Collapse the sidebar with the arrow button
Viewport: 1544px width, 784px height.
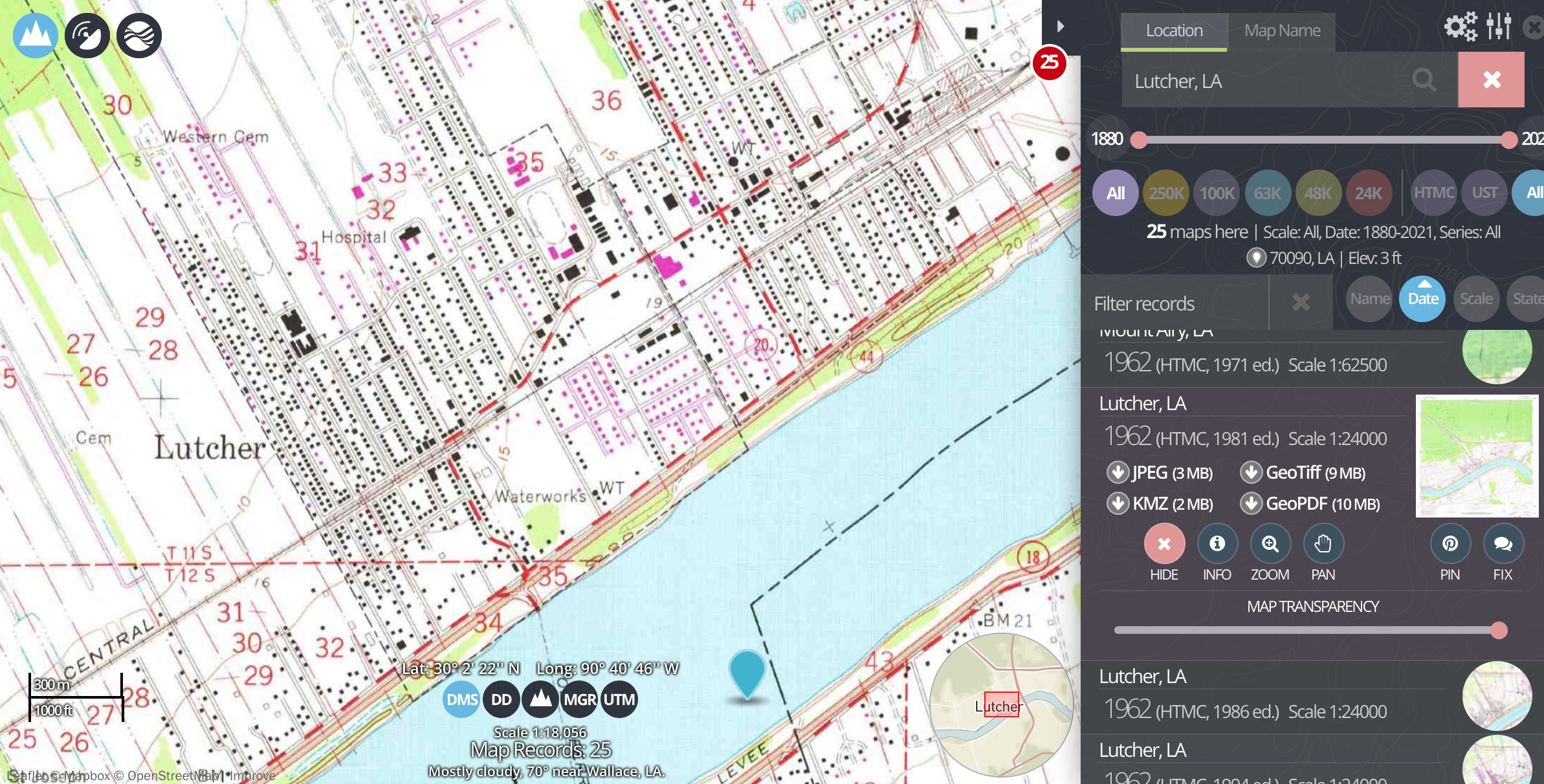click(x=1060, y=26)
